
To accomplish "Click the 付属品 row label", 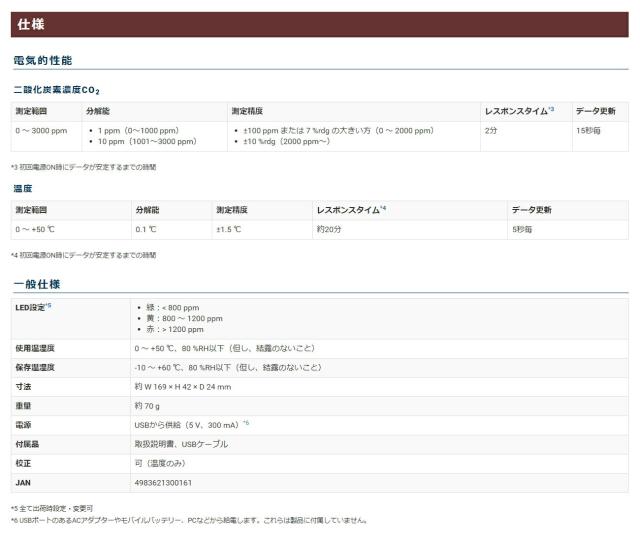I will pos(27,444).
